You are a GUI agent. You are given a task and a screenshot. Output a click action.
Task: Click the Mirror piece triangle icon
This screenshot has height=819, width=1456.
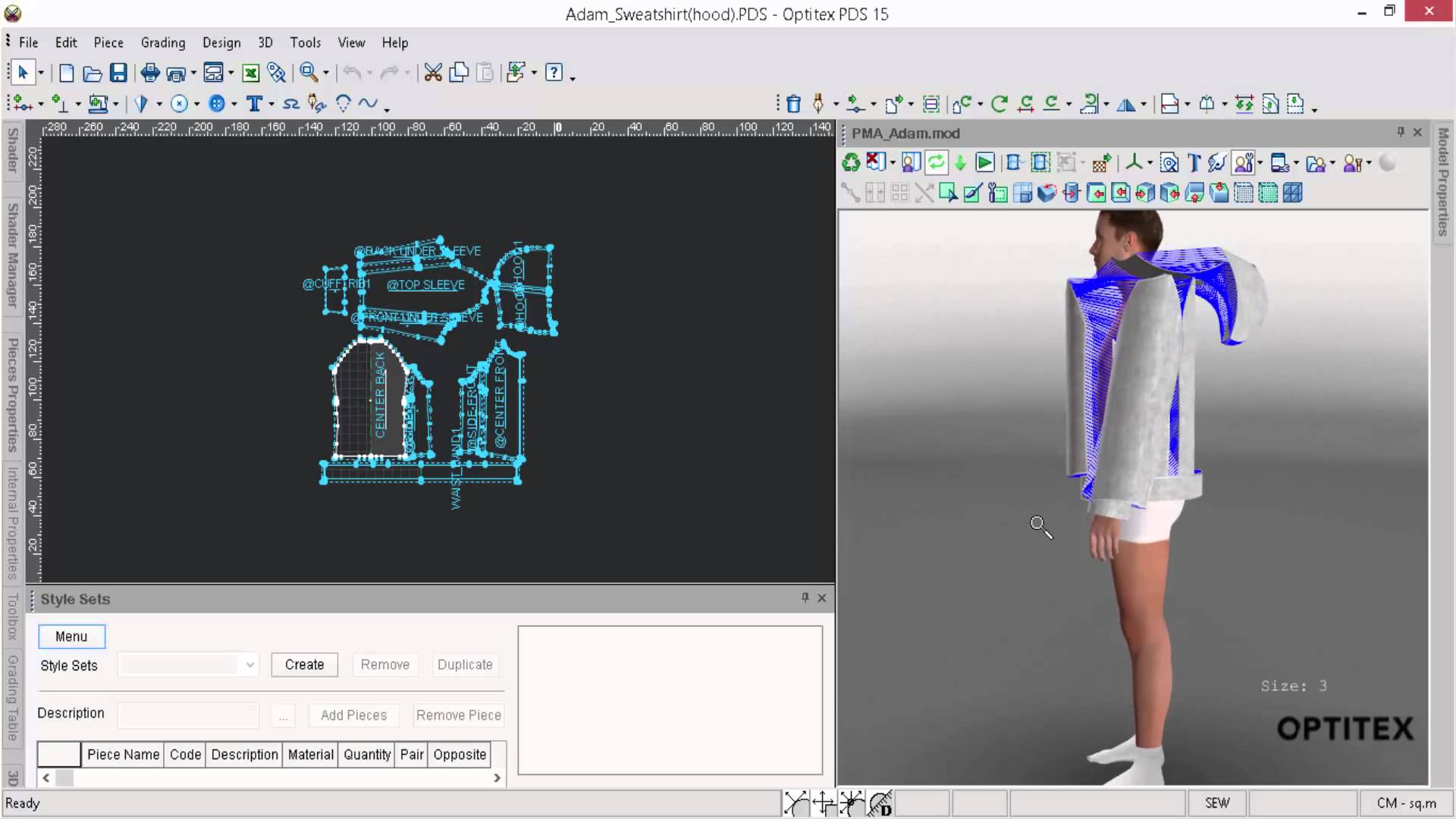click(x=1126, y=104)
